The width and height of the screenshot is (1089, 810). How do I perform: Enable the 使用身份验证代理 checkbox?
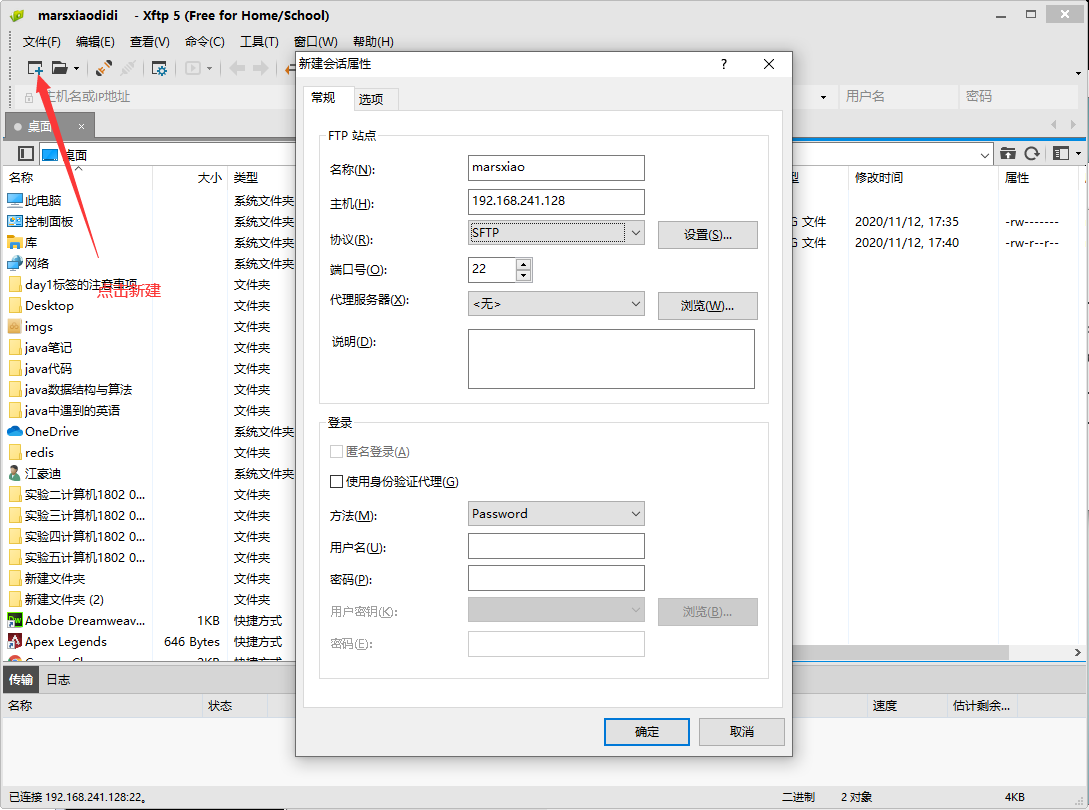click(337, 482)
